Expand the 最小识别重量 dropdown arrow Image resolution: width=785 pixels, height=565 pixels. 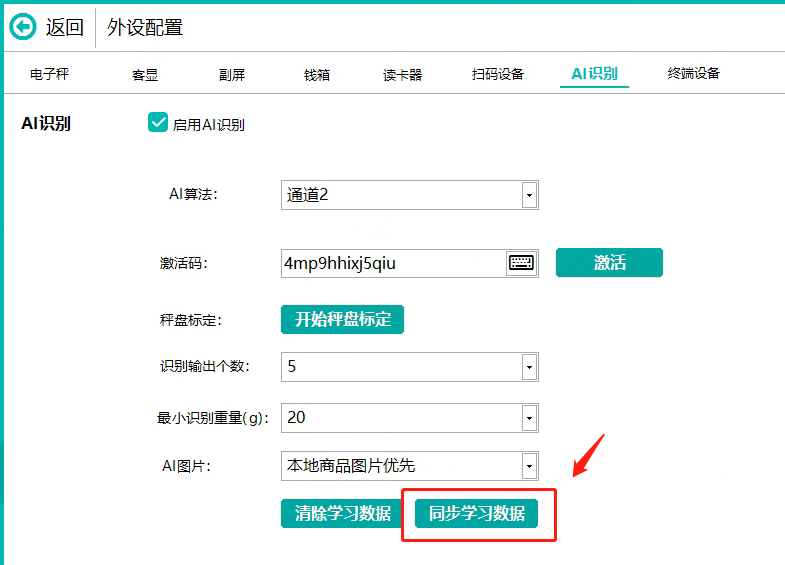click(529, 418)
